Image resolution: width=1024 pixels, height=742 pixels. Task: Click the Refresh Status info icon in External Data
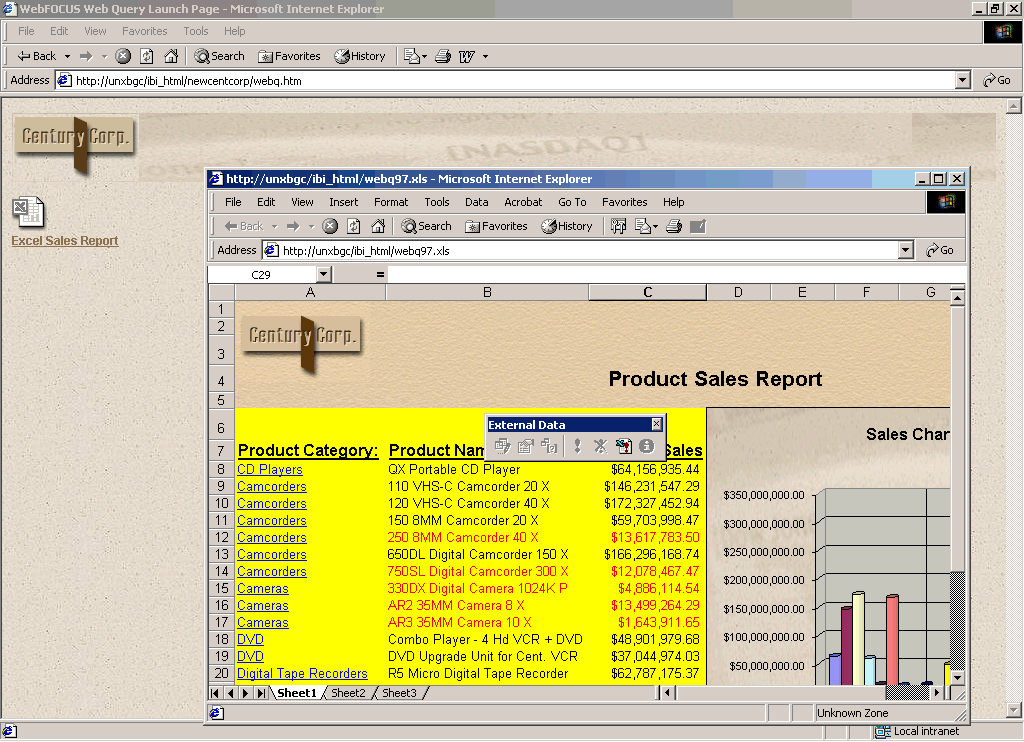click(647, 446)
